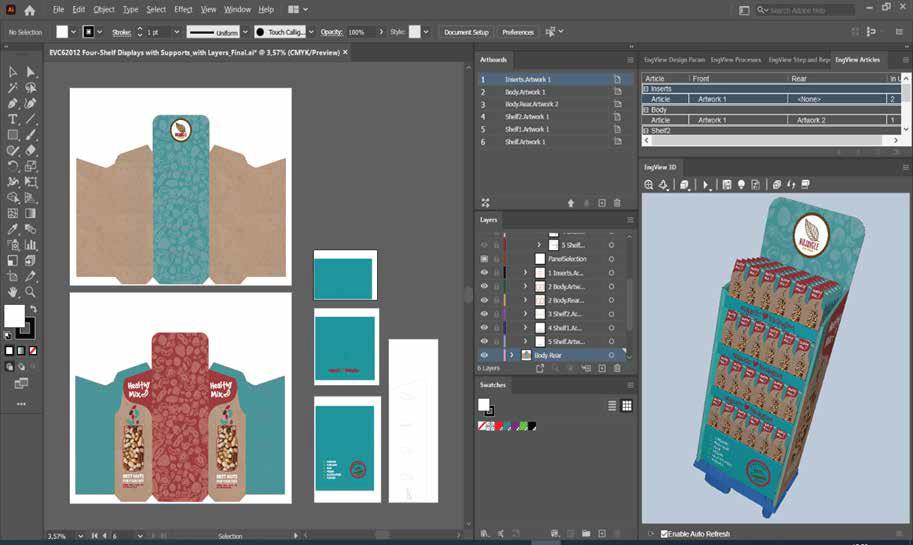Switch to EngView Processes tab
This screenshot has height=545, width=913.
[x=735, y=60]
